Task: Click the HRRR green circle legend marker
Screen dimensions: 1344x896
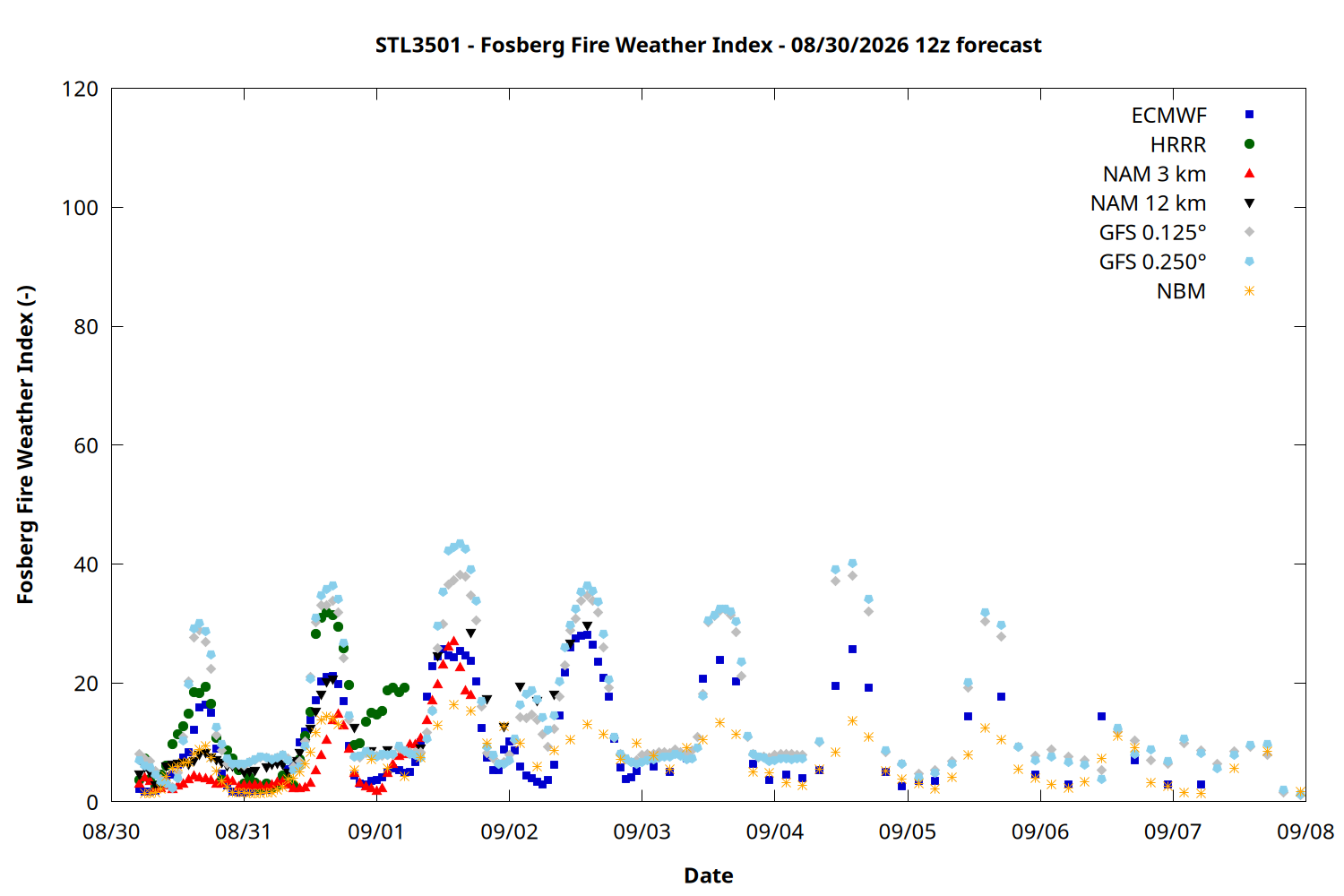Action: tap(1249, 144)
